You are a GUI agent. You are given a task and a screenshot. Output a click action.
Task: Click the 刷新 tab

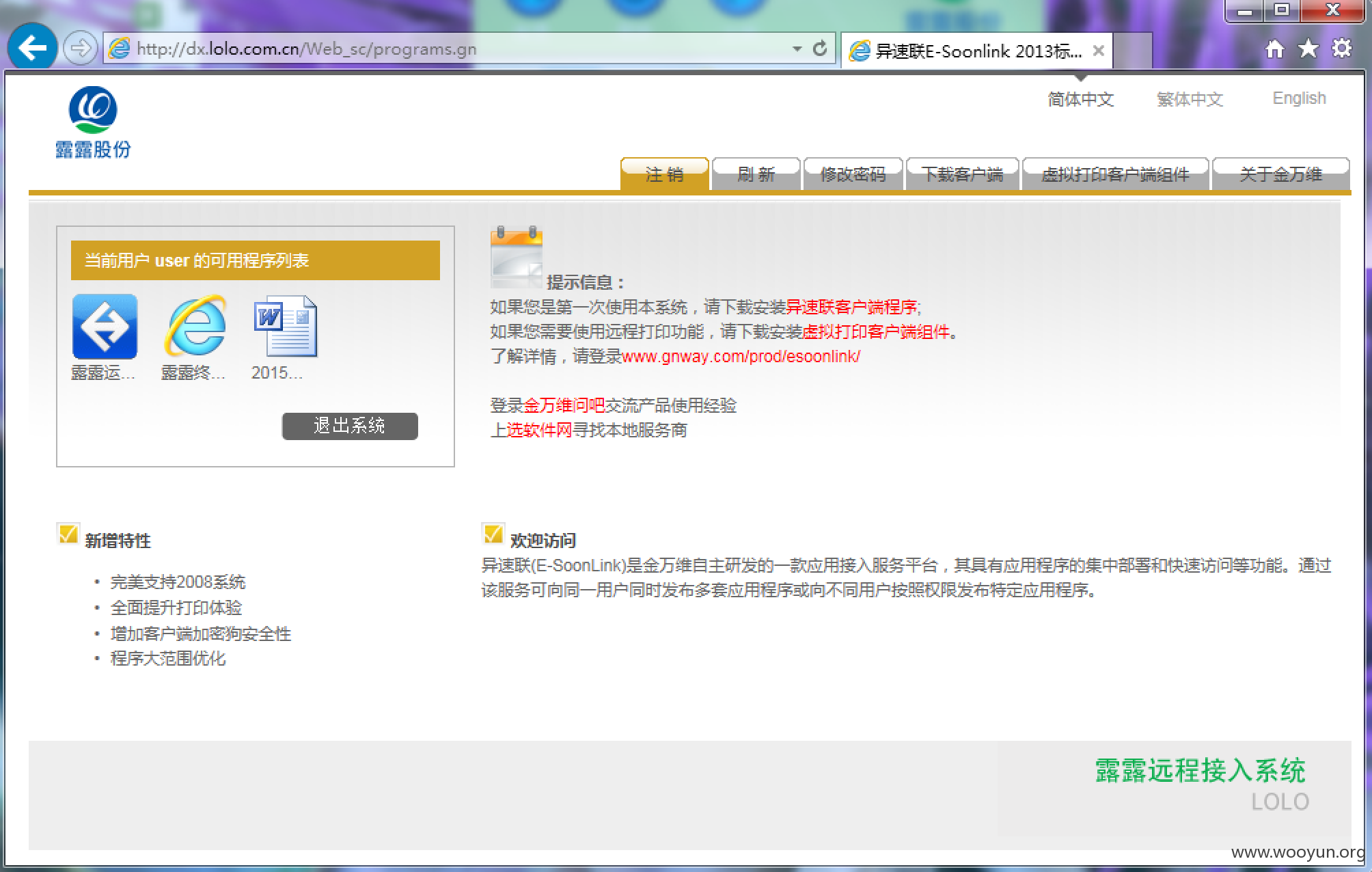click(x=756, y=174)
